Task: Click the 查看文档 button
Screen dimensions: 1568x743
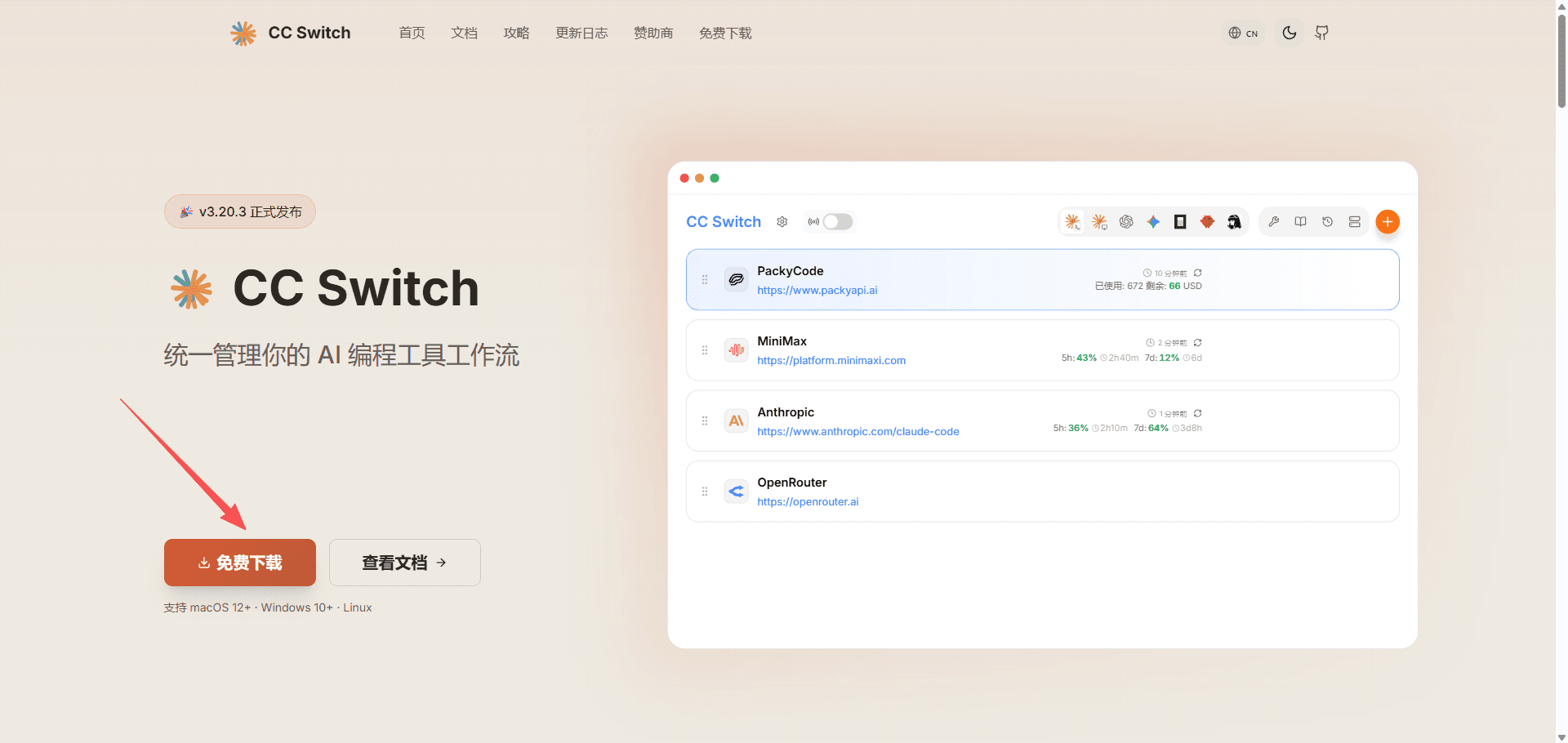Action: (x=405, y=563)
